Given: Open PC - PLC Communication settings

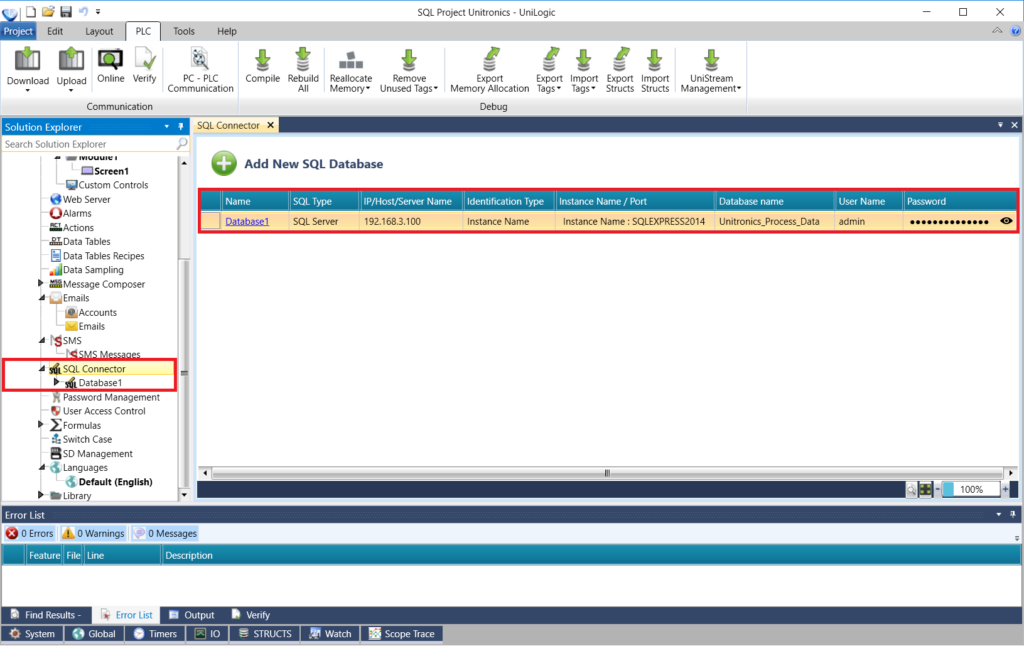Looking at the screenshot, I should (200, 70).
